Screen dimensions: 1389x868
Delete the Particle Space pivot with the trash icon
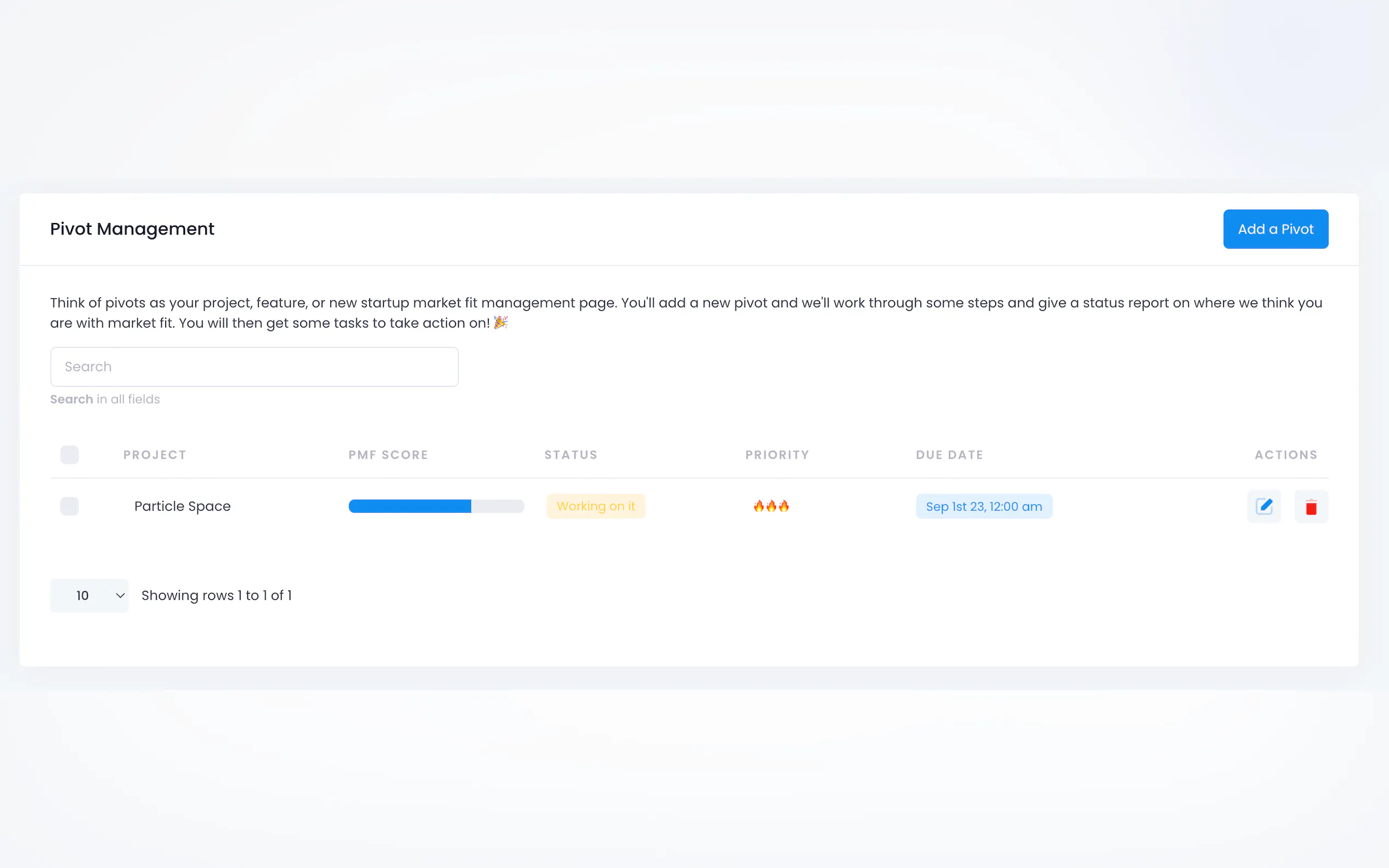(1311, 506)
